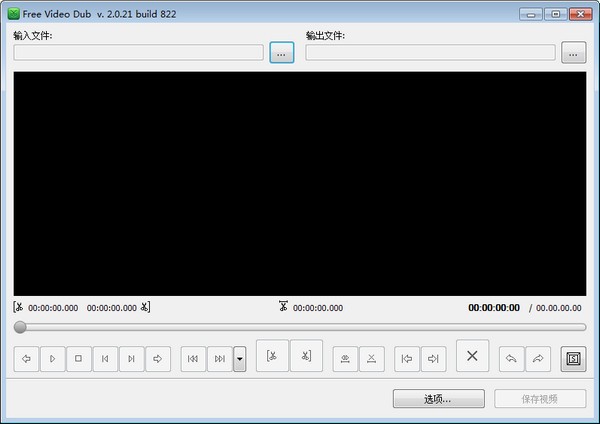Click the Free Video Dub app icon
The height and width of the screenshot is (424, 600).
click(x=14, y=14)
